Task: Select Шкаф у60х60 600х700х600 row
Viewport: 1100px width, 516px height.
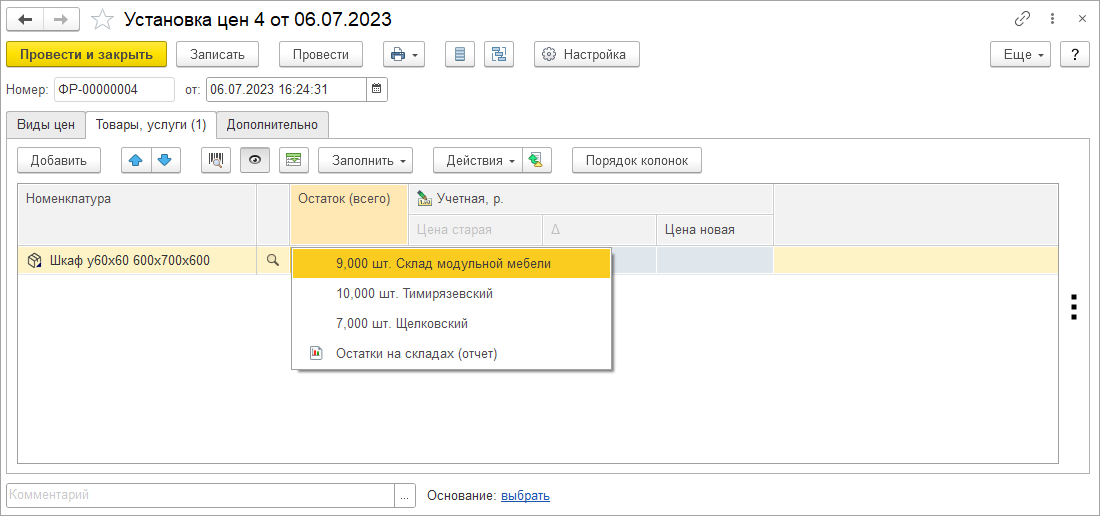Action: point(137,261)
